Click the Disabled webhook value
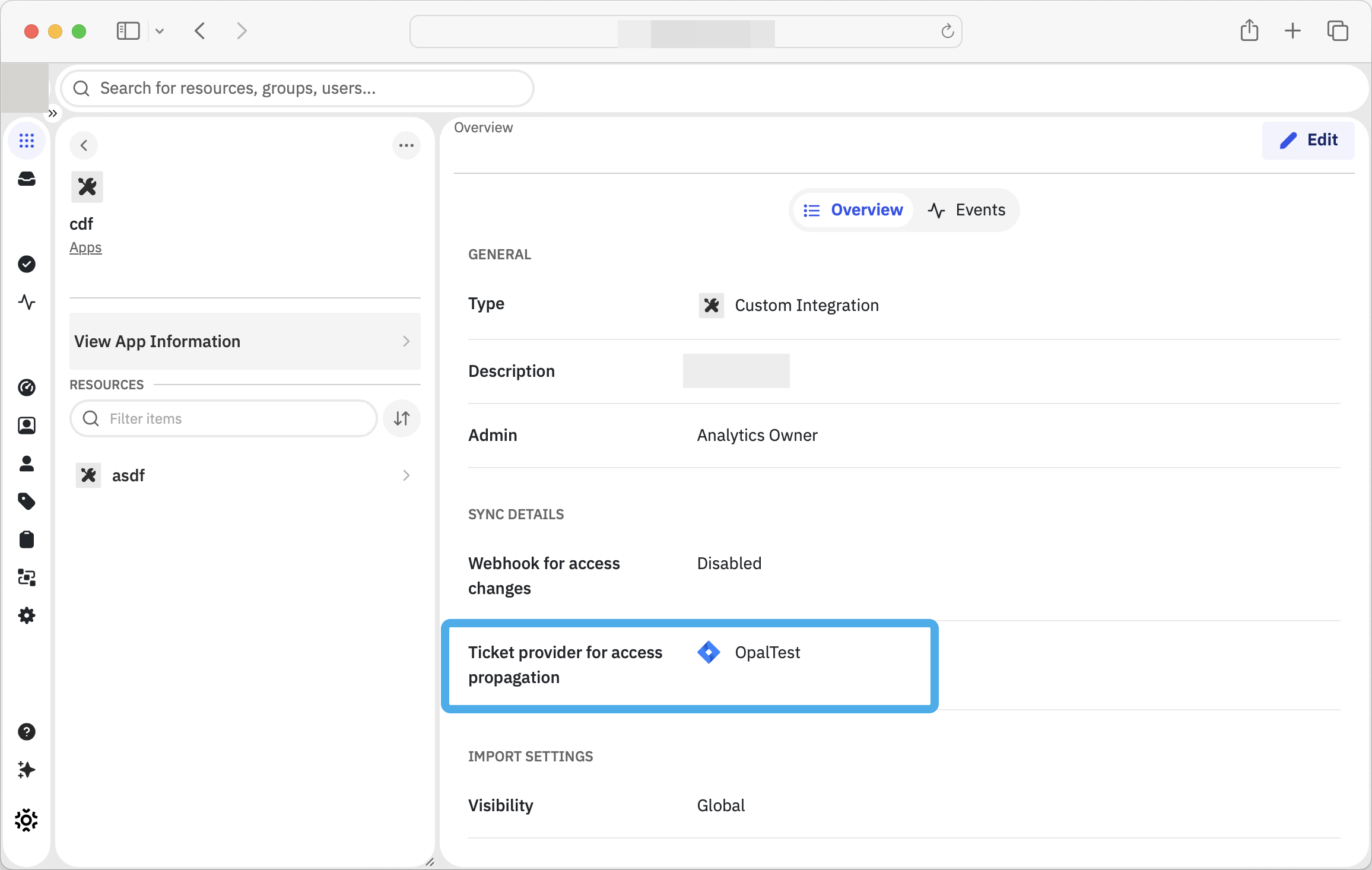 click(729, 563)
